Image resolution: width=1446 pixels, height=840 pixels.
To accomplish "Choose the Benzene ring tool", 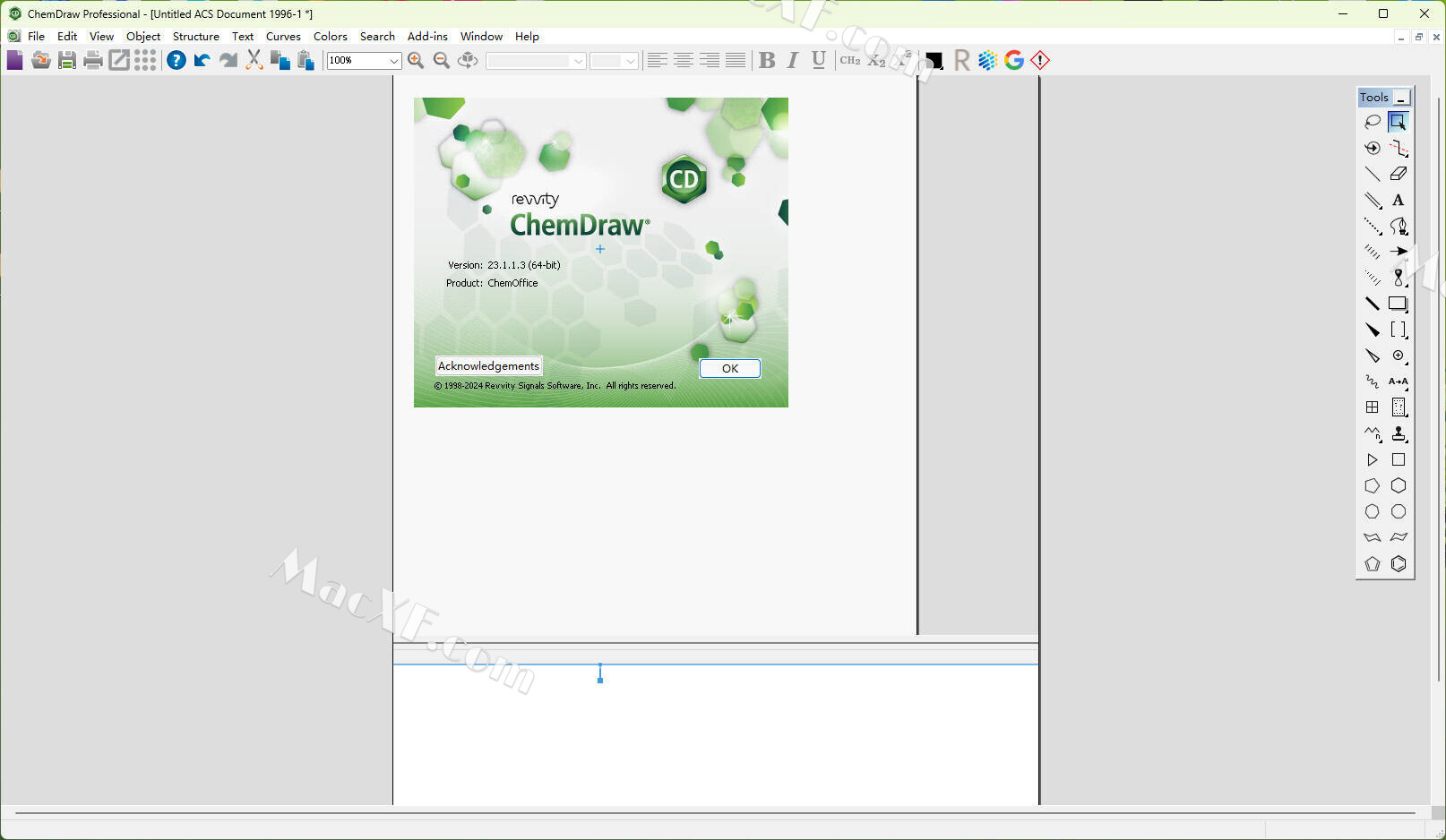I will (x=1399, y=564).
